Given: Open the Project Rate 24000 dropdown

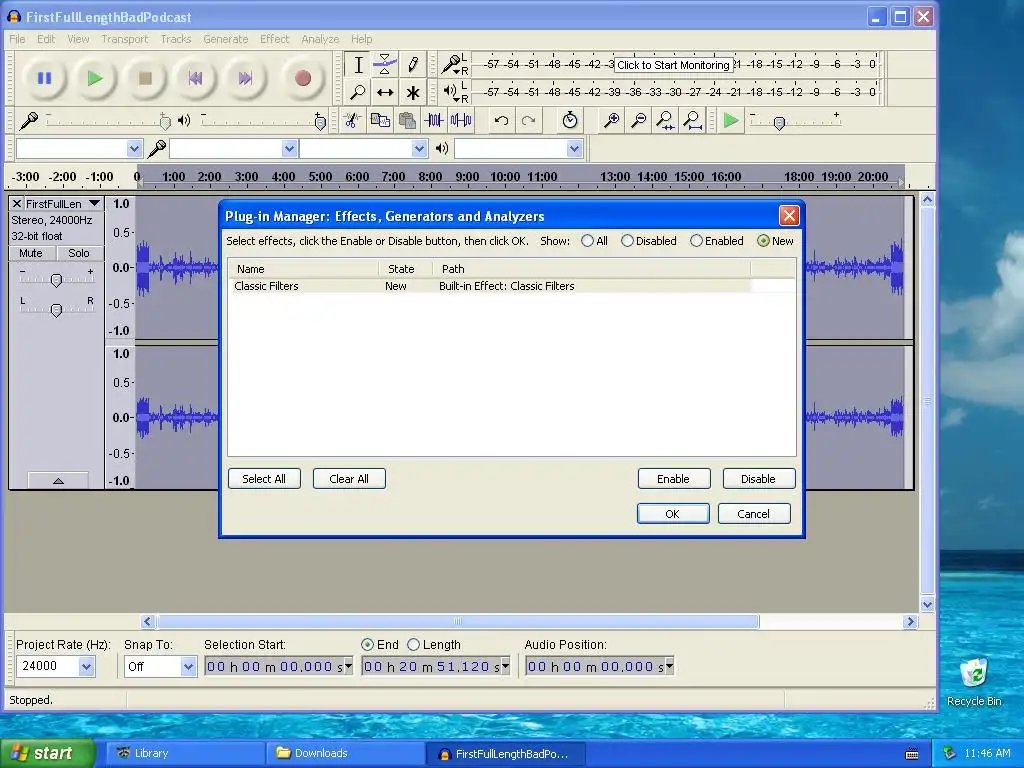Looking at the screenshot, I should 86,666.
